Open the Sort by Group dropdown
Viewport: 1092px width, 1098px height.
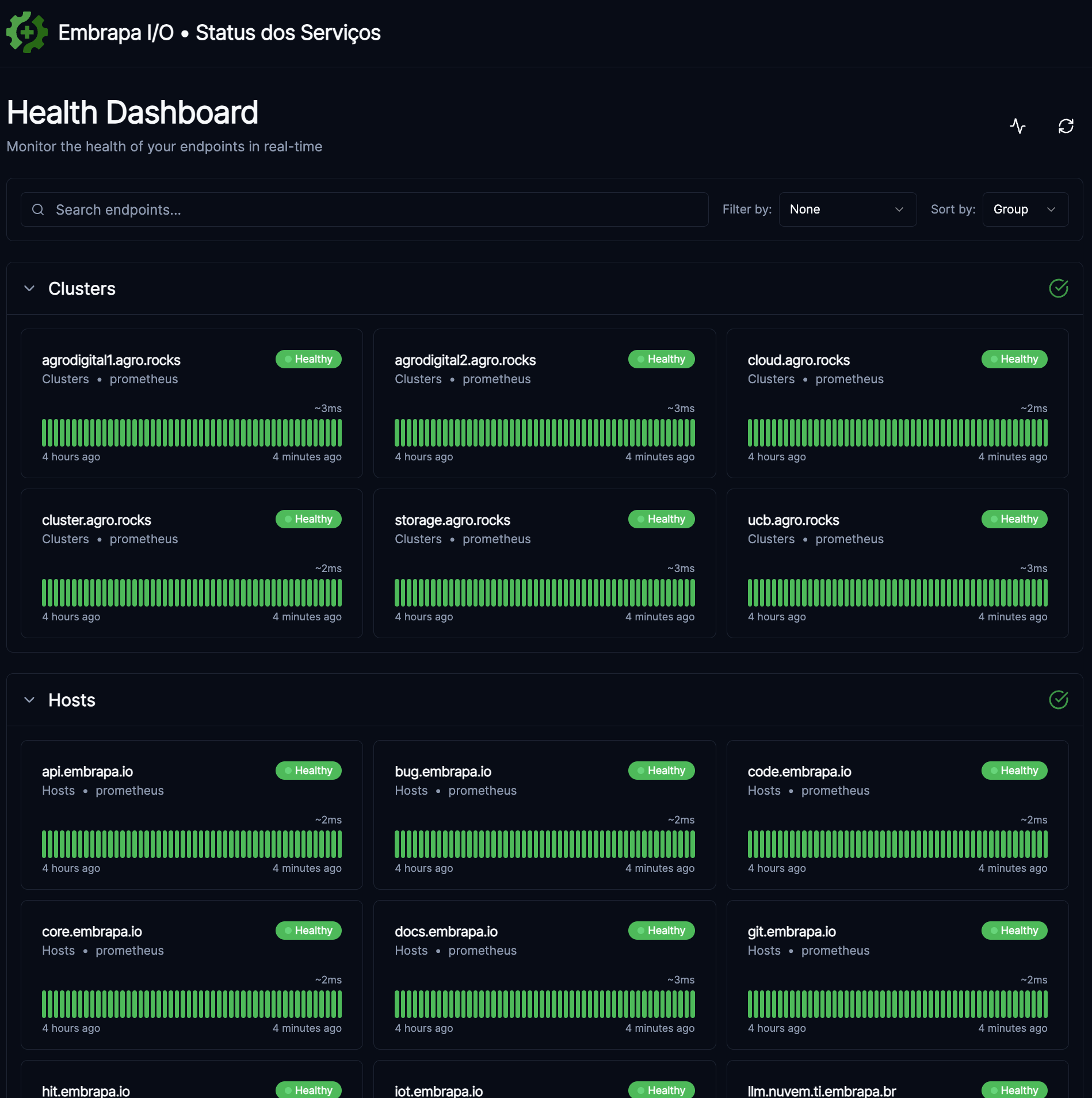[x=1025, y=209]
